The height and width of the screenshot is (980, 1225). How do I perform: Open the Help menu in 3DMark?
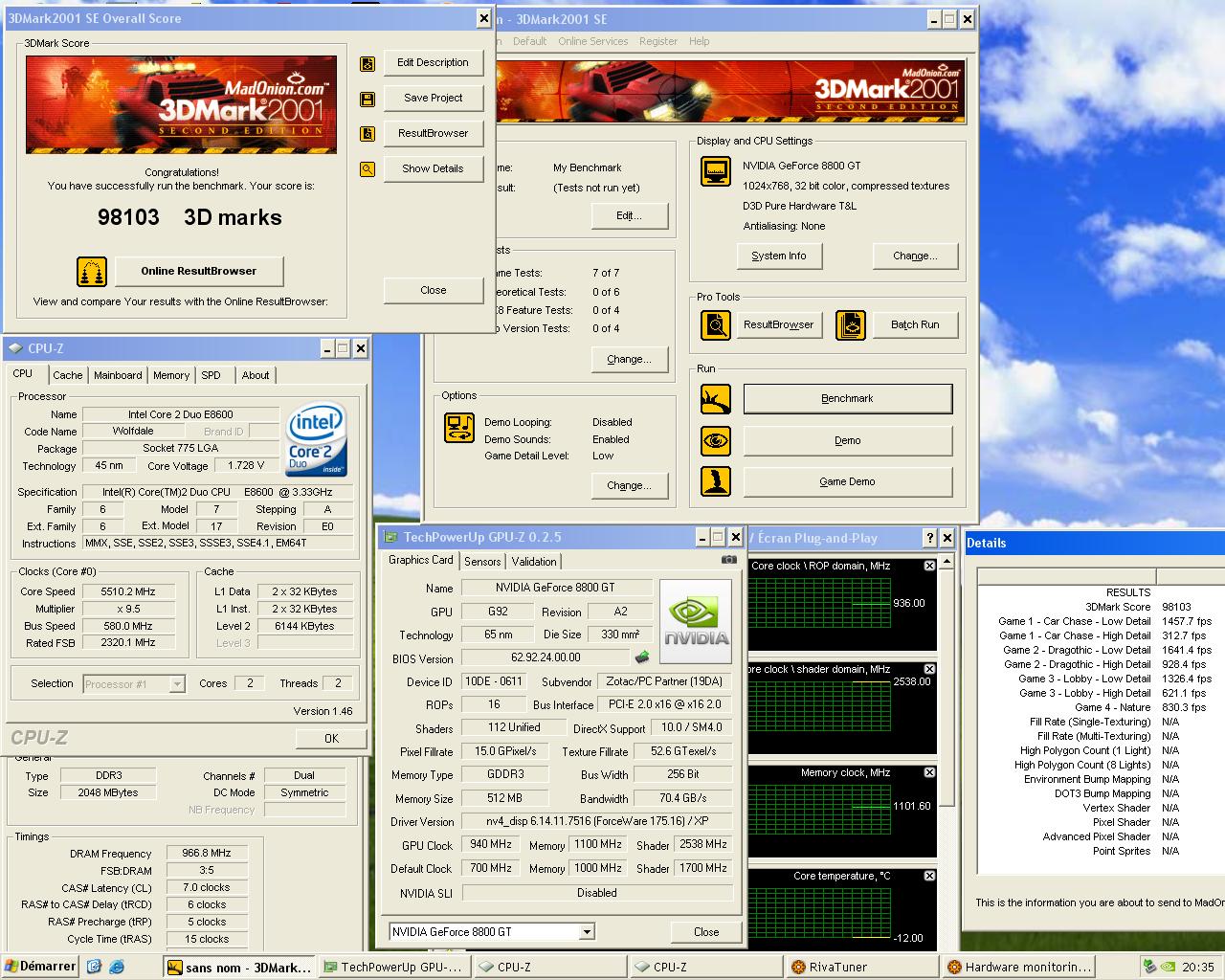click(x=700, y=41)
